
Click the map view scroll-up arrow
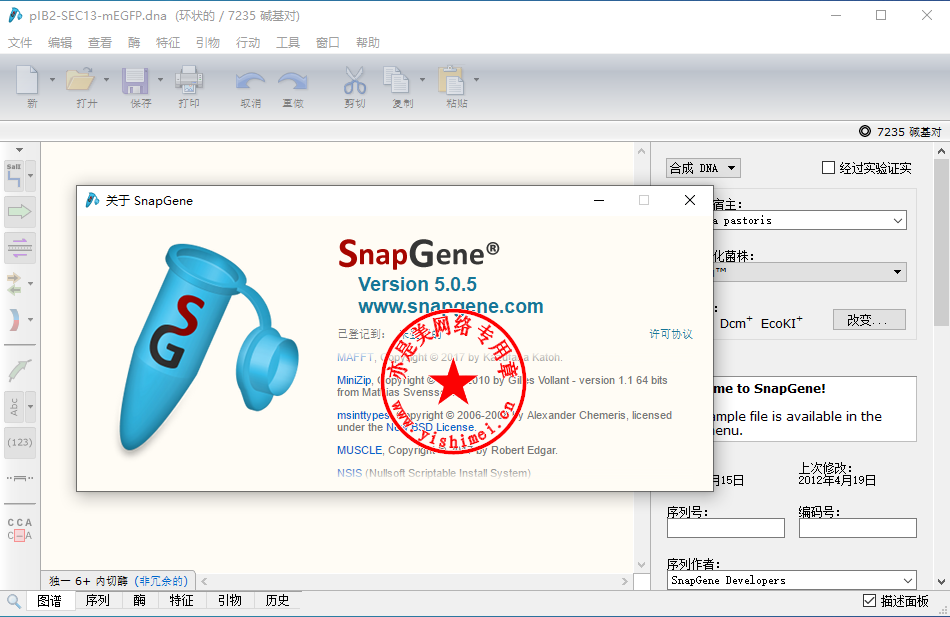642,152
